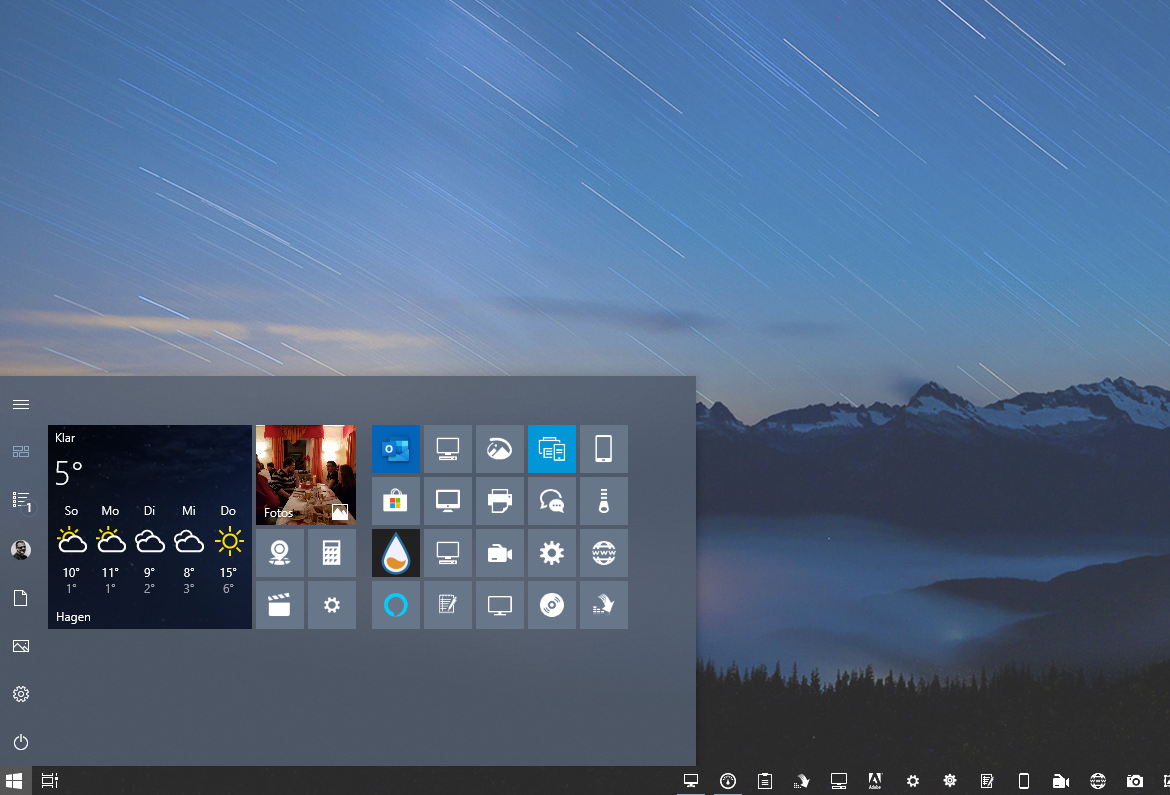Click the gauge speedometer taskbar icon
Image resolution: width=1170 pixels, height=795 pixels.
click(x=728, y=781)
